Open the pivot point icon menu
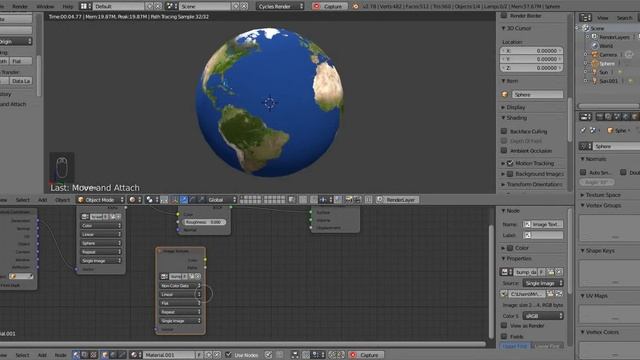640x360 pixels. [151, 200]
